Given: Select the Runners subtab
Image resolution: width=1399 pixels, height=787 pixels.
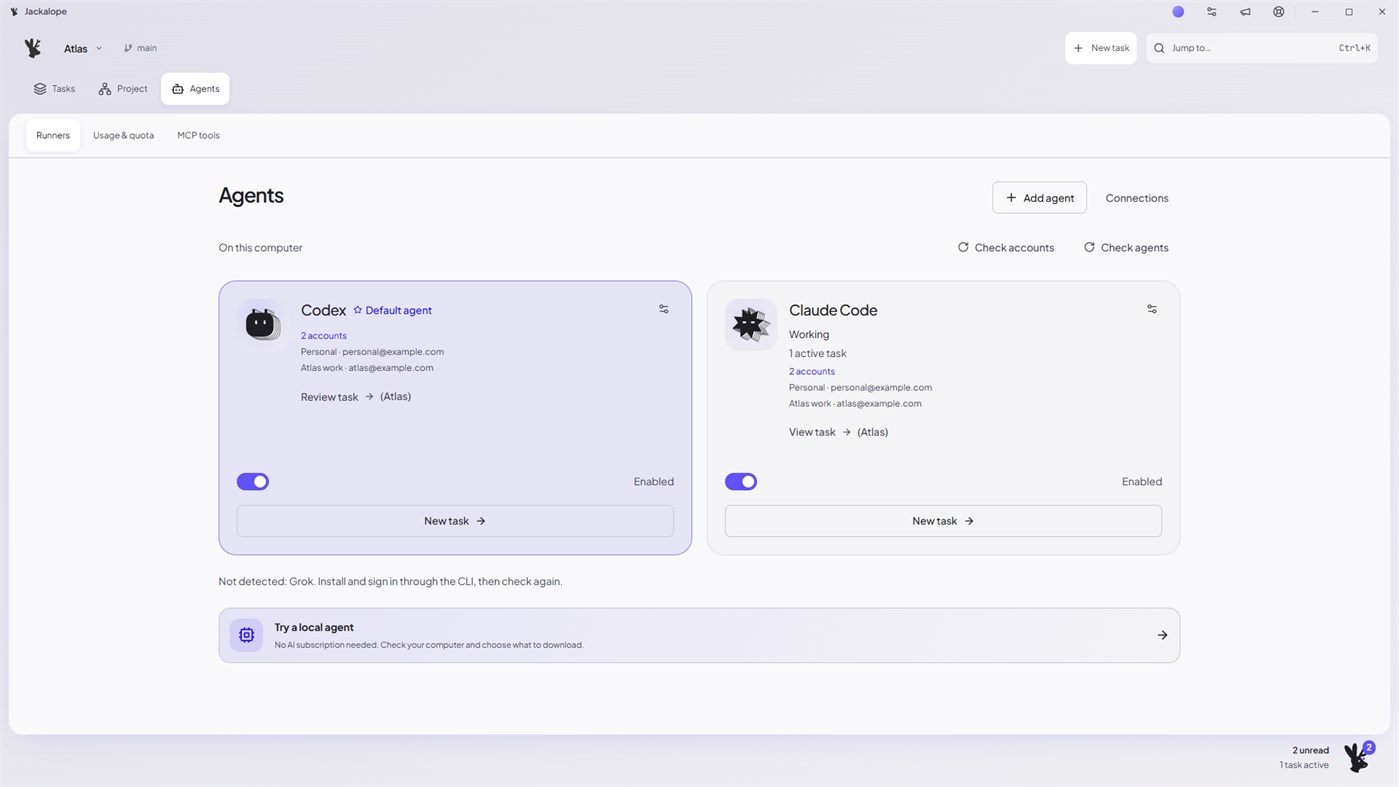Looking at the screenshot, I should [53, 135].
